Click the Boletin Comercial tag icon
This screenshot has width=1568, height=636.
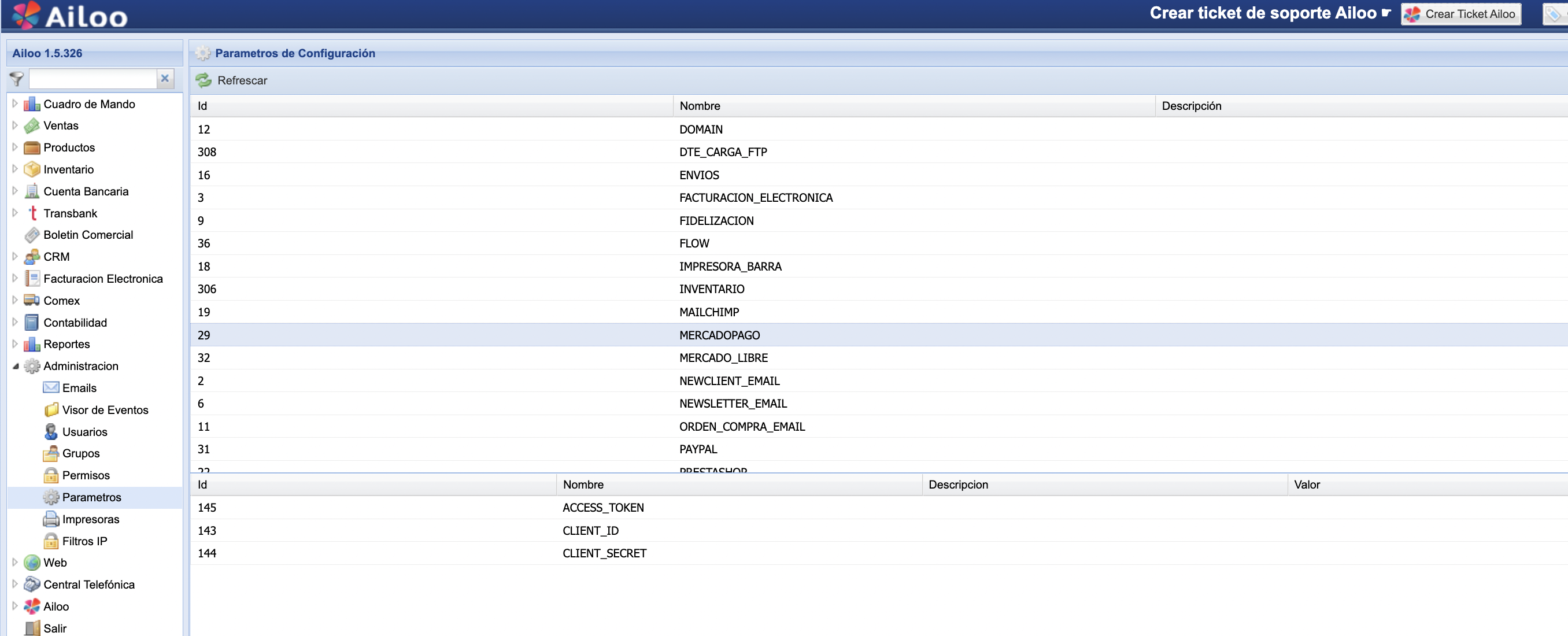[x=32, y=235]
